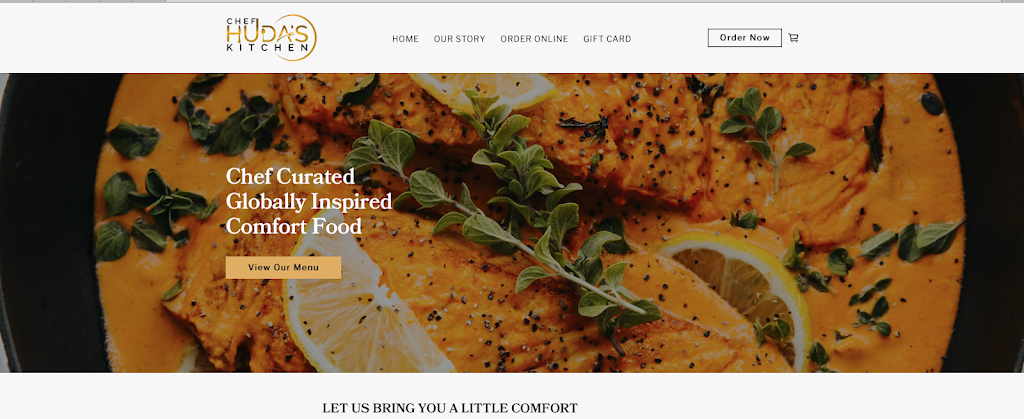Click the 'Chef Curated' headline line
The width and height of the screenshot is (1024, 419).
[x=291, y=176]
